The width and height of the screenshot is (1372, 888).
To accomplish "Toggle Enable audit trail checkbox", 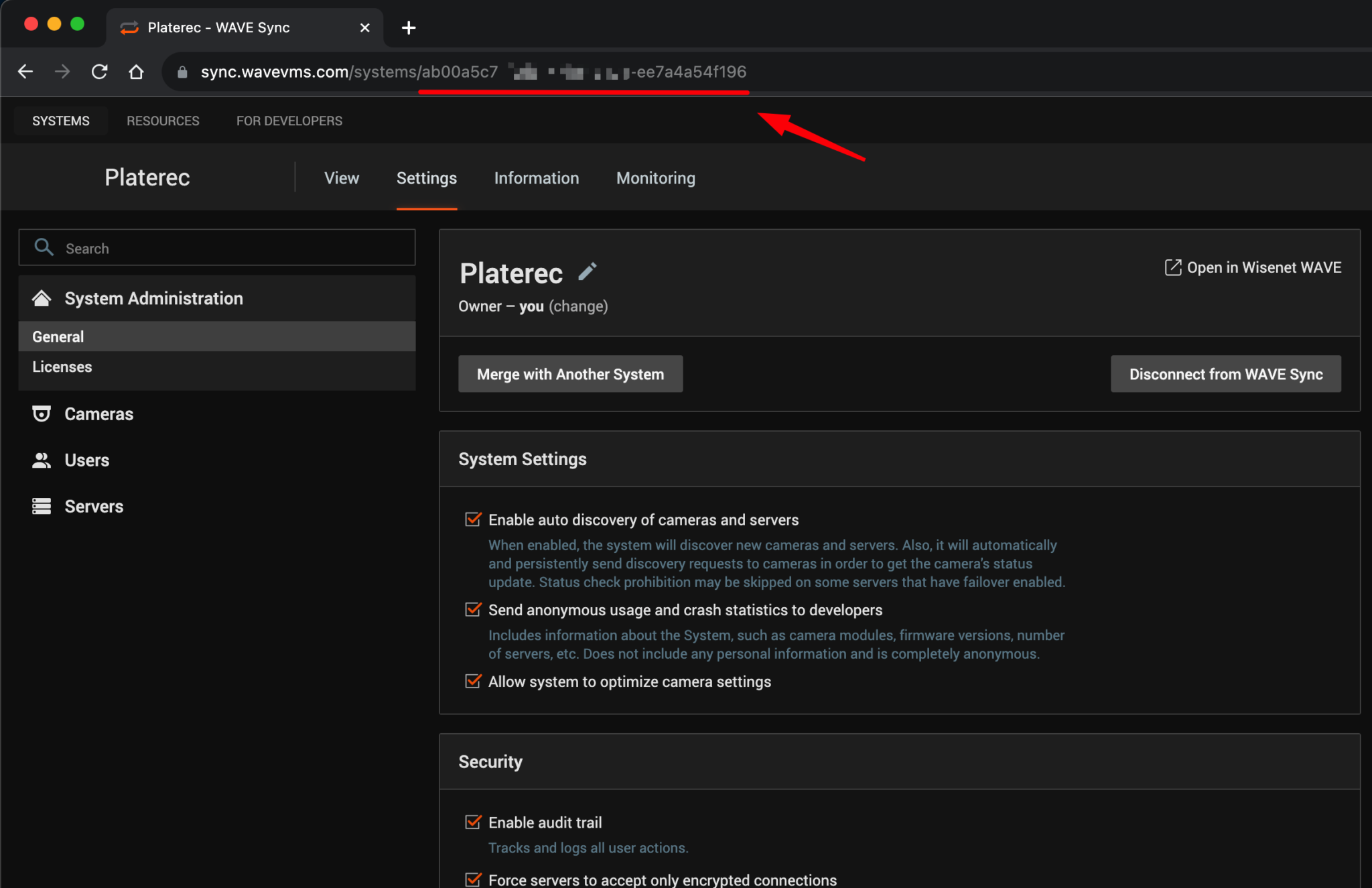I will point(473,822).
